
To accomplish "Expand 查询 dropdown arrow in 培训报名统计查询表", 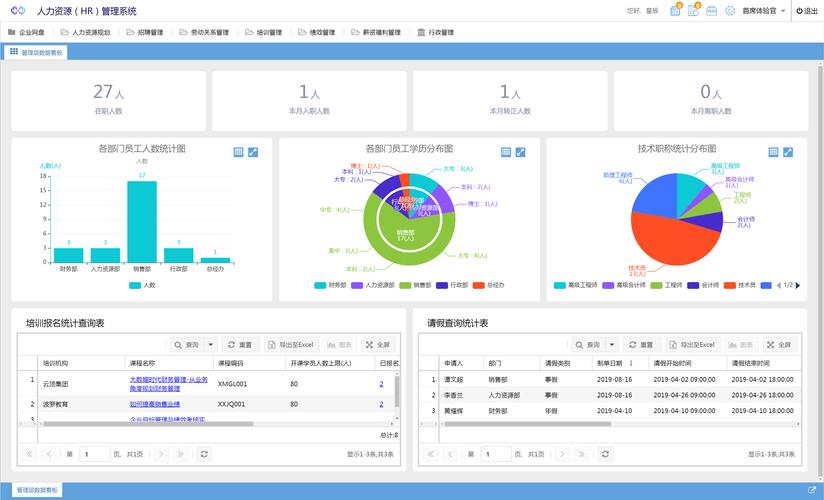I will [x=211, y=344].
